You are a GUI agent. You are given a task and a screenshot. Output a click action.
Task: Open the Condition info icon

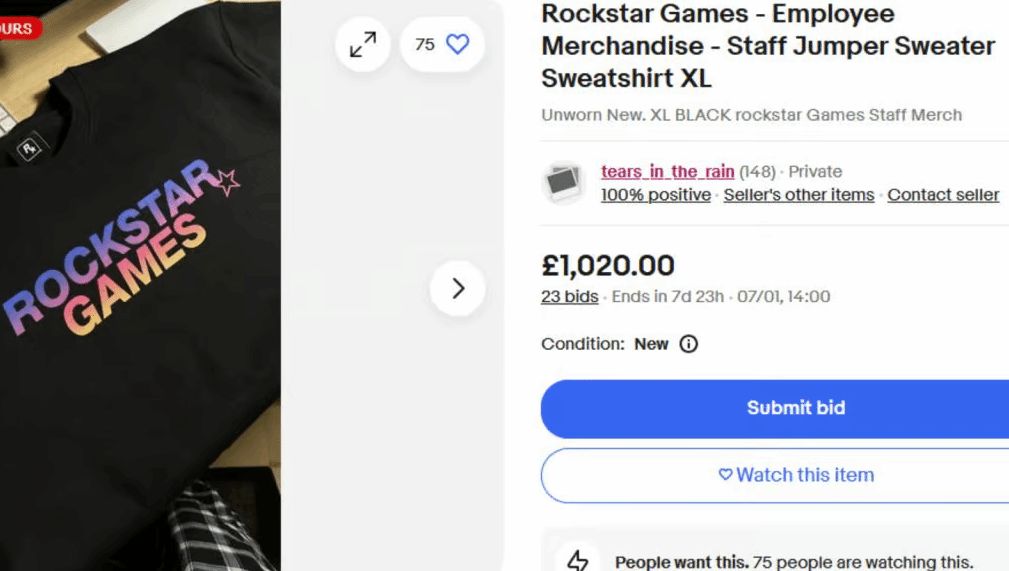point(688,344)
